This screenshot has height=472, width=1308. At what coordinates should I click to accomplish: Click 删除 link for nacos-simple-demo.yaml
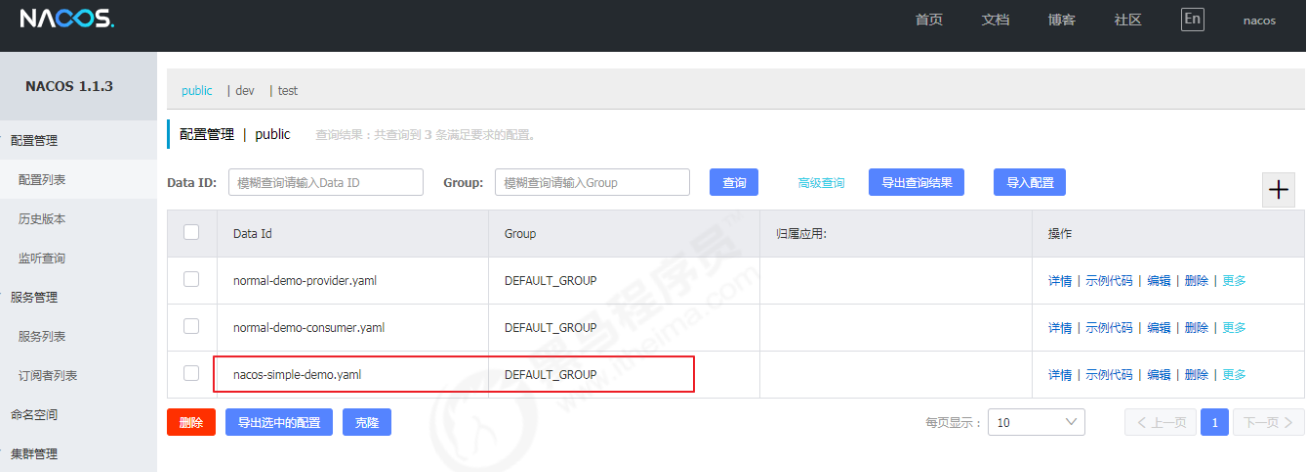click(x=1196, y=375)
